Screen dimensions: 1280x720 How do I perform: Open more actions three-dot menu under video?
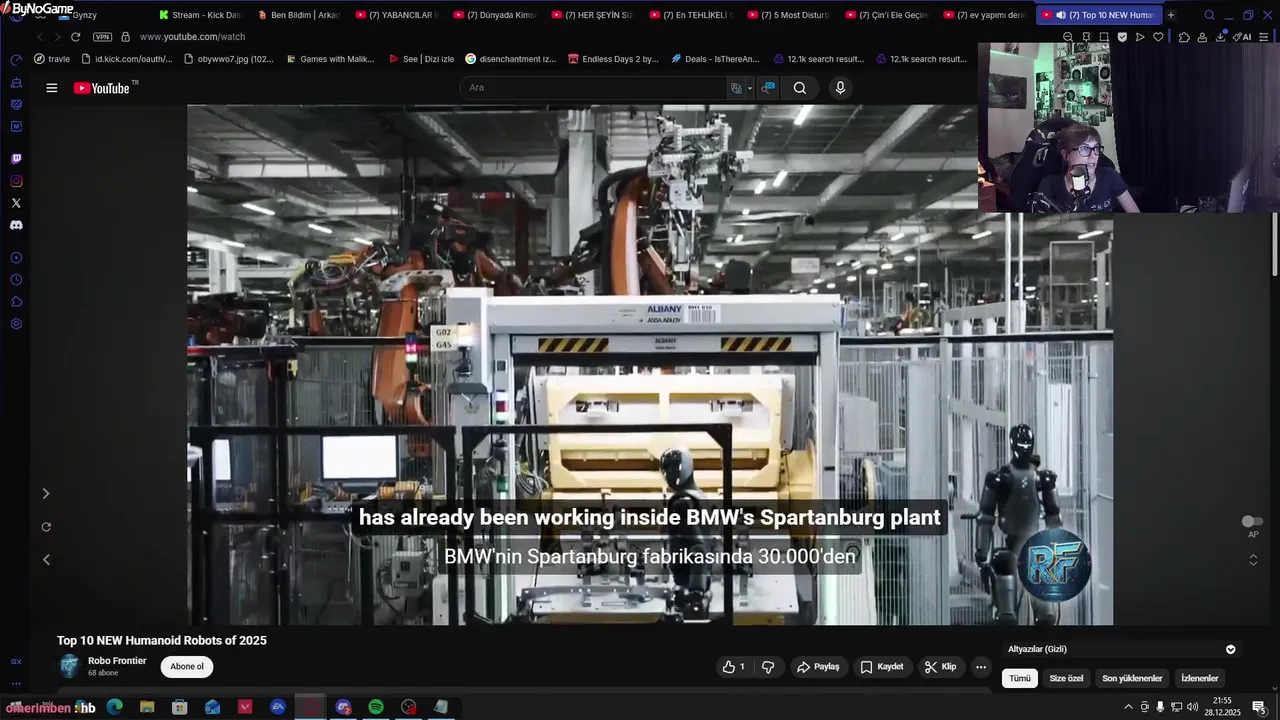tap(981, 667)
